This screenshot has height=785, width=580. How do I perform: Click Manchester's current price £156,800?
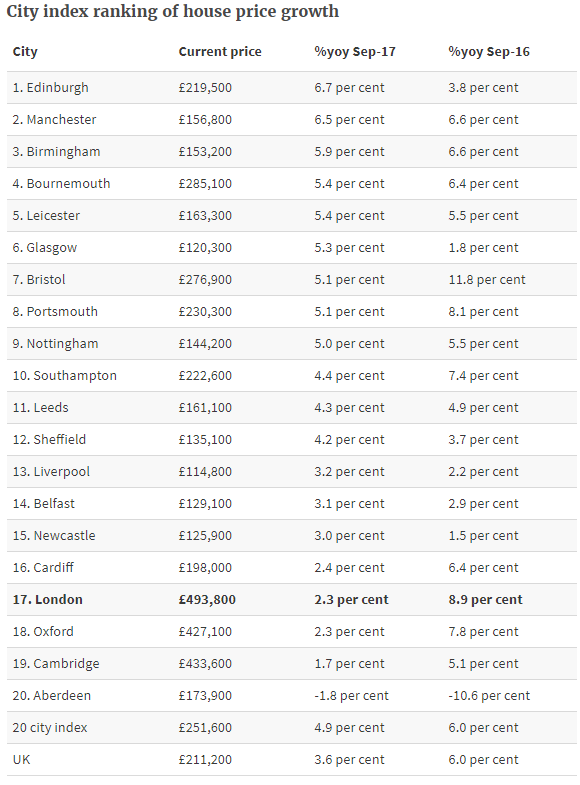(x=205, y=120)
